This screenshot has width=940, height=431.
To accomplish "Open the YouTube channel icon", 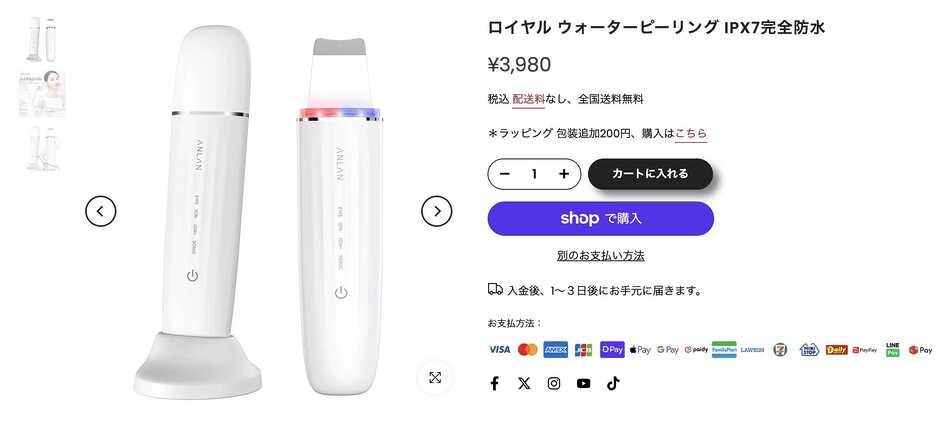I will coord(583,383).
